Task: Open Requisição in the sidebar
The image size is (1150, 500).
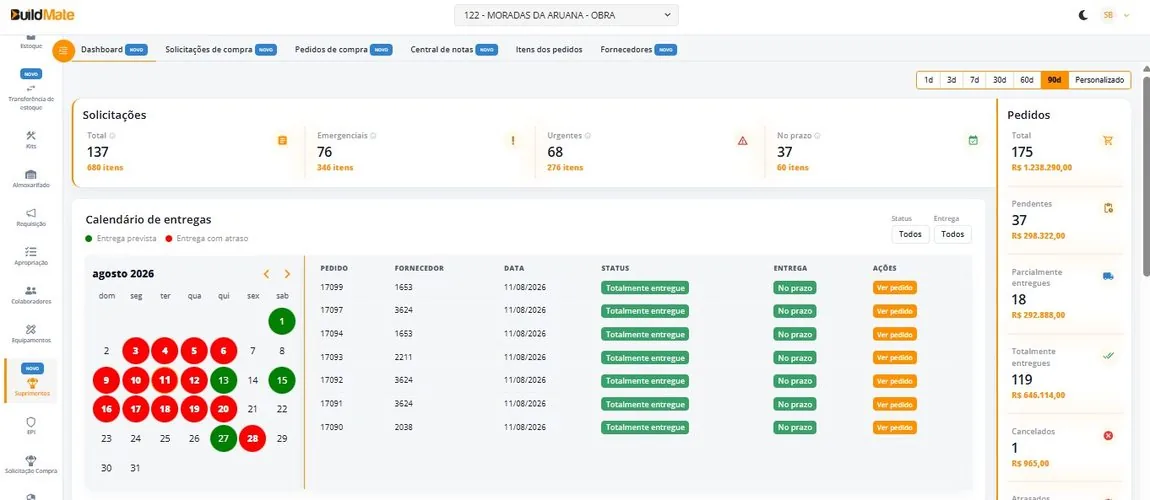Action: (x=31, y=218)
